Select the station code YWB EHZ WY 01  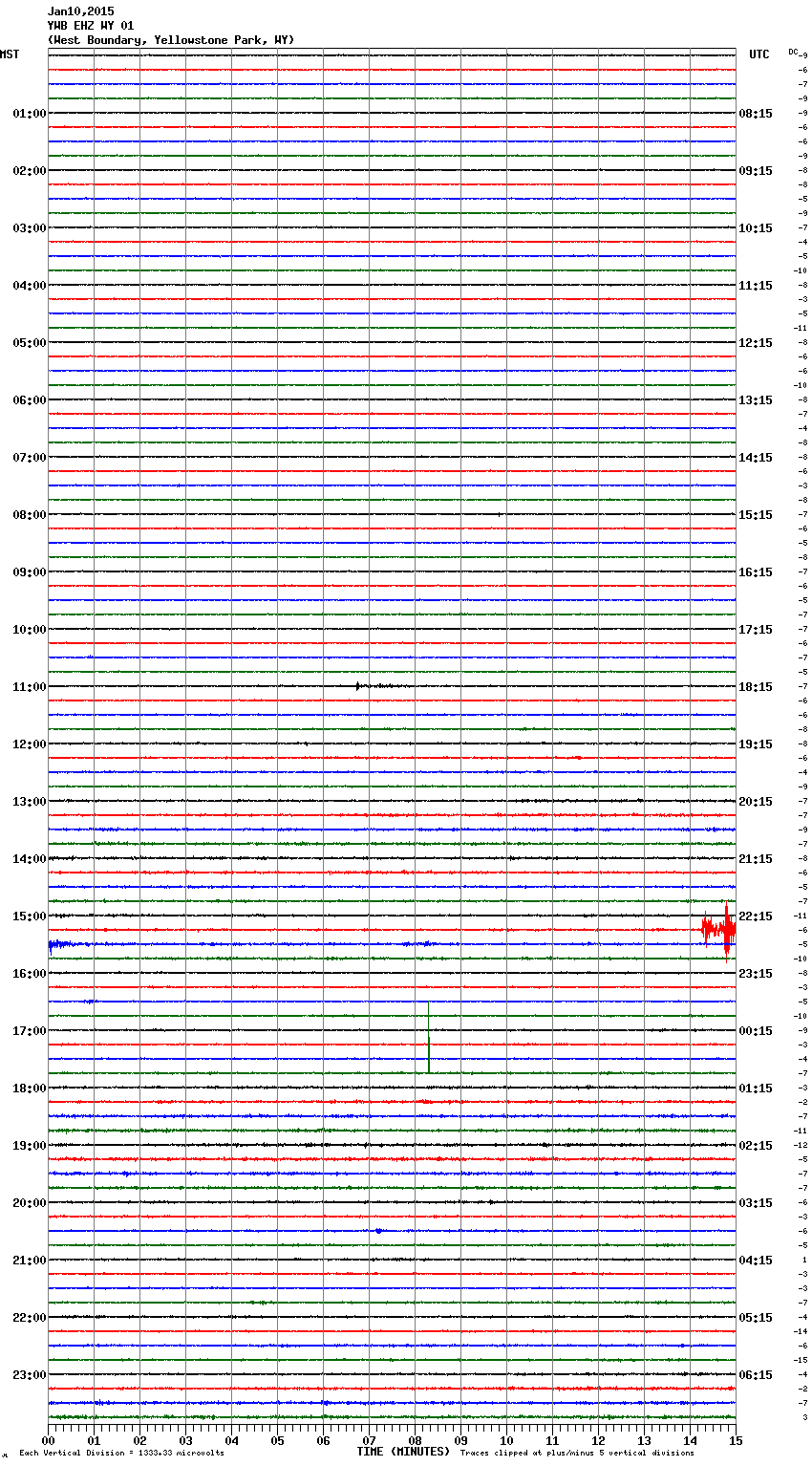(x=91, y=26)
